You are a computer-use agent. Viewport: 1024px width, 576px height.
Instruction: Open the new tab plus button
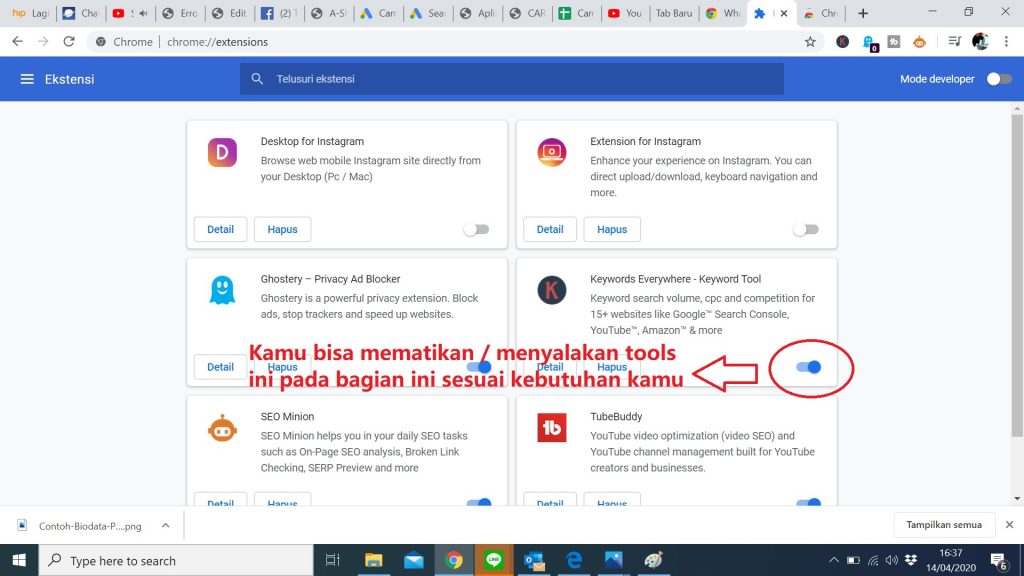863,13
